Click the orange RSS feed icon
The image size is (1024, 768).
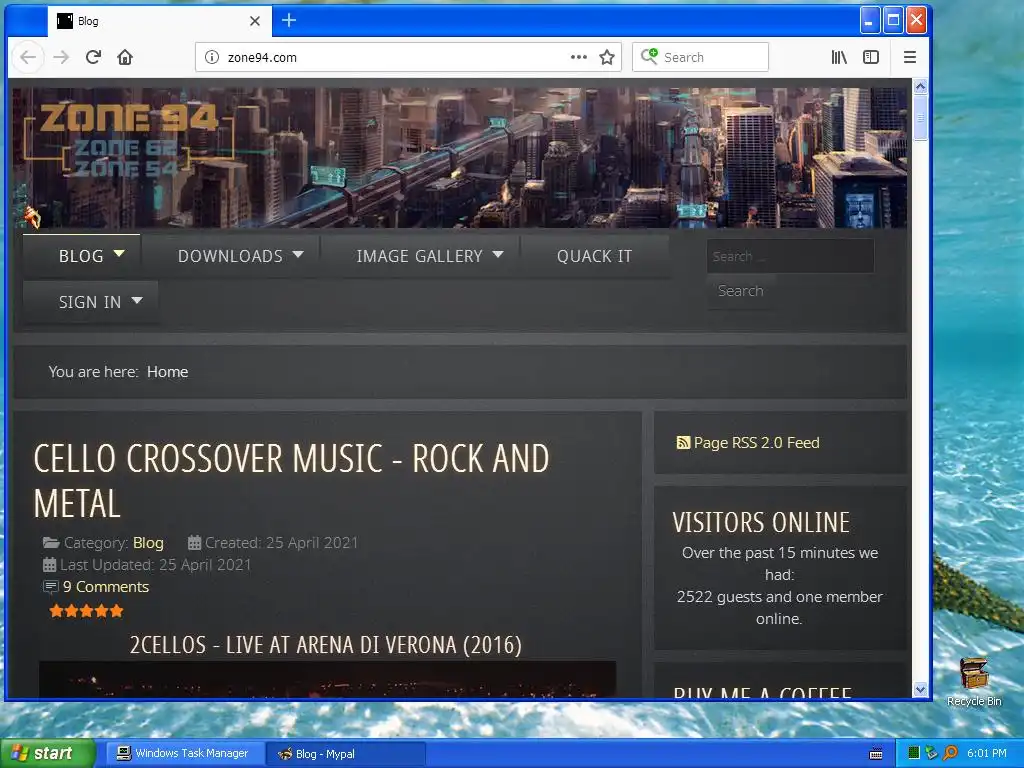point(683,443)
